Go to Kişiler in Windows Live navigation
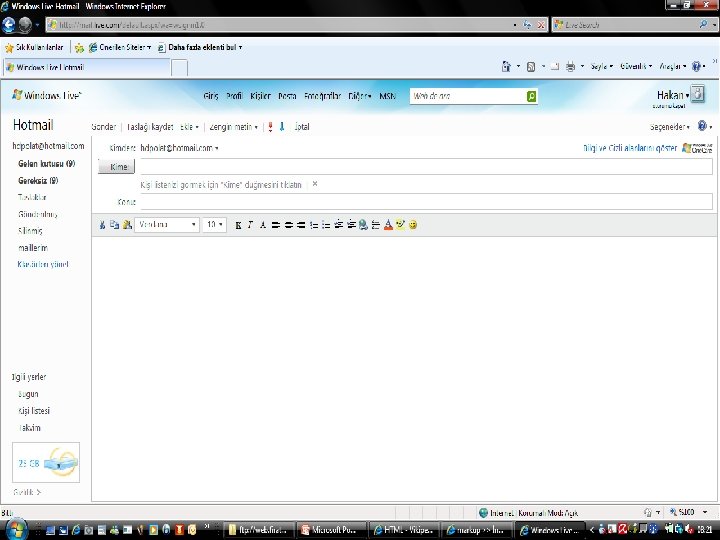Image resolution: width=720 pixels, height=540 pixels. coord(260,96)
